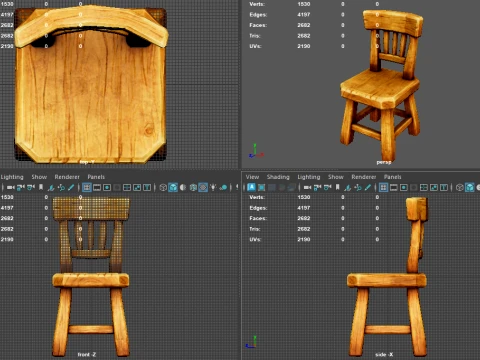Click Select Camera icon in side view toolbar
The height and width of the screenshot is (360, 480).
307,187
